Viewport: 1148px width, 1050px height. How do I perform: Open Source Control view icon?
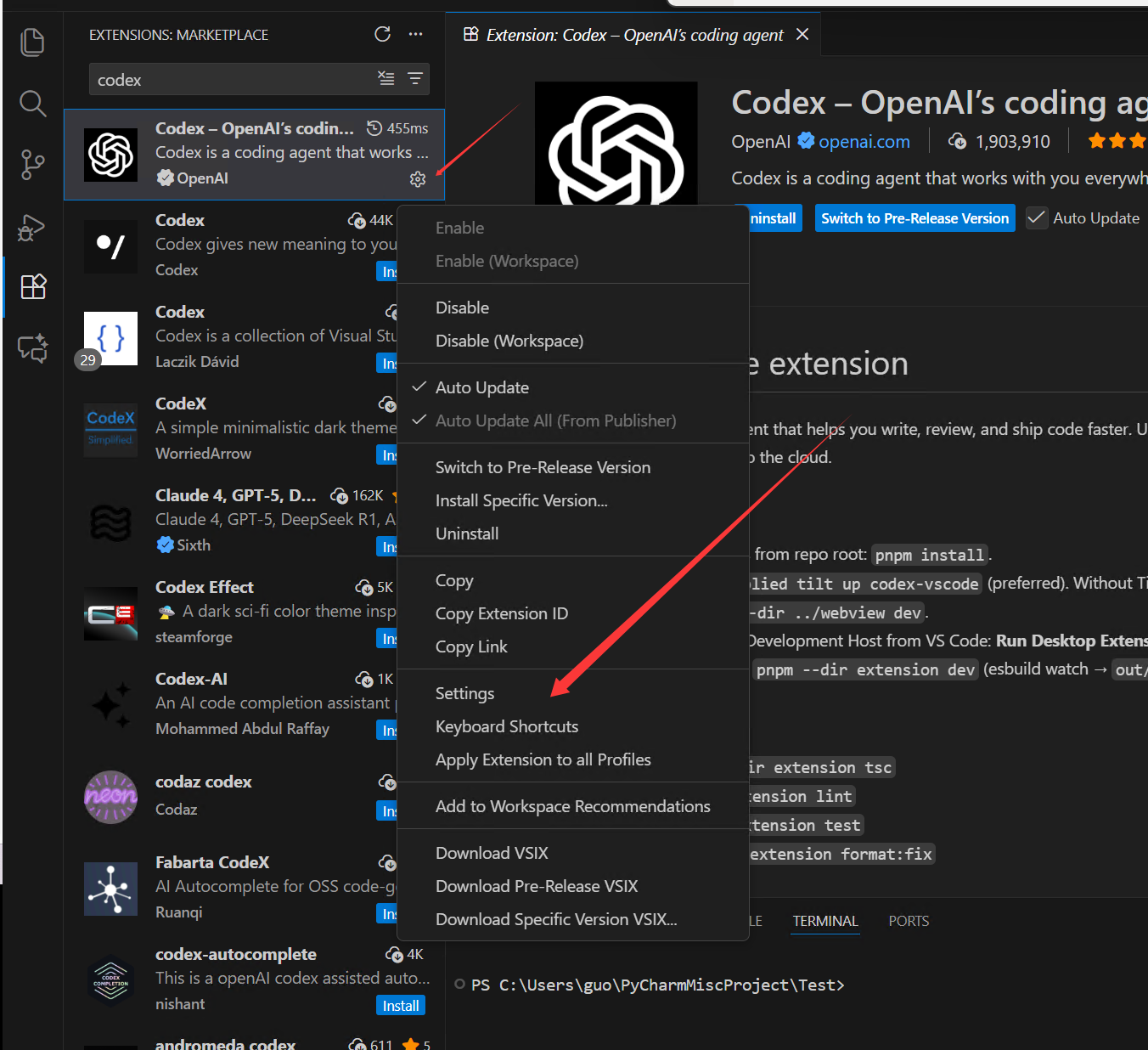[32, 165]
